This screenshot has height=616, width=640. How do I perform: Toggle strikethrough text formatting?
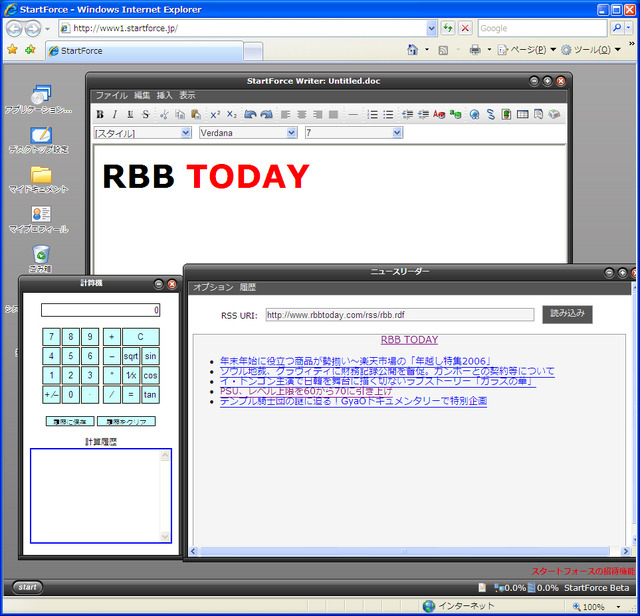click(146, 115)
